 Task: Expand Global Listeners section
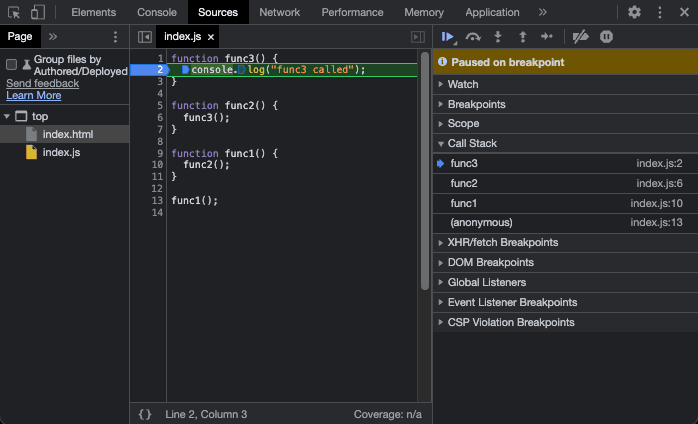pos(565,282)
